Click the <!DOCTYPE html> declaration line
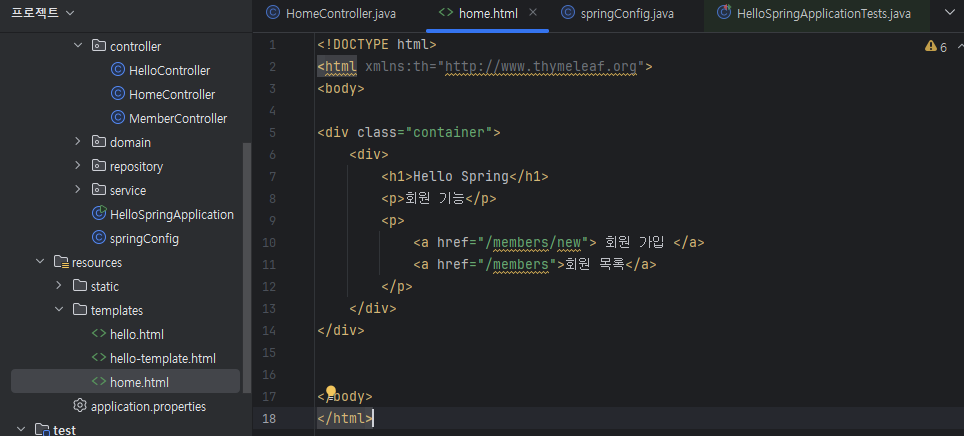The image size is (964, 436). point(377,44)
